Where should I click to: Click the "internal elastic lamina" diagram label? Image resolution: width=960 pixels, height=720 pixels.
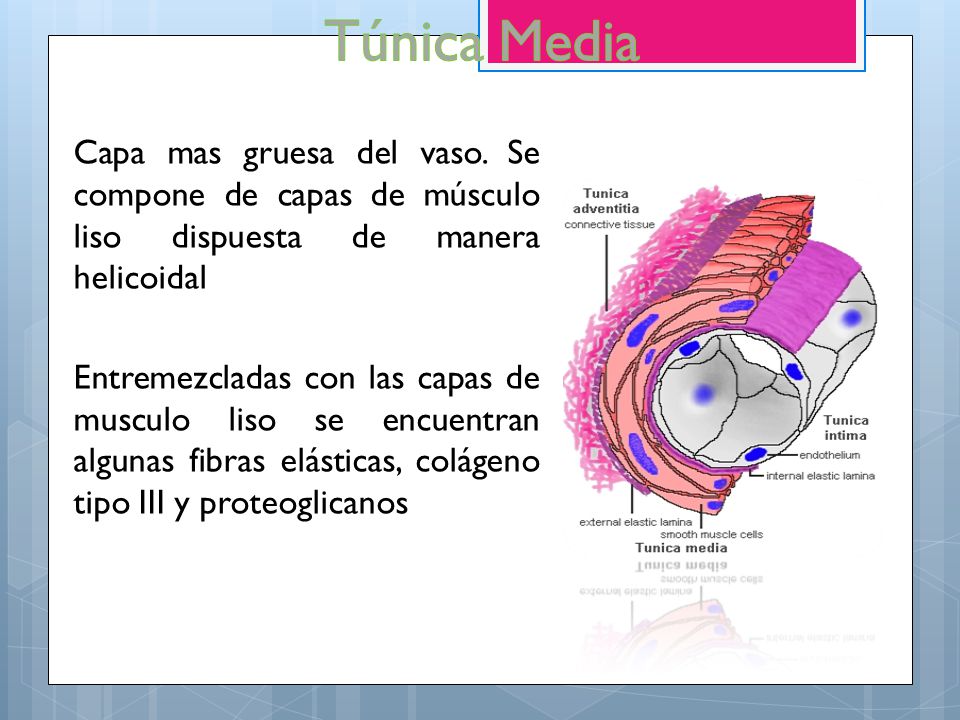(x=820, y=476)
